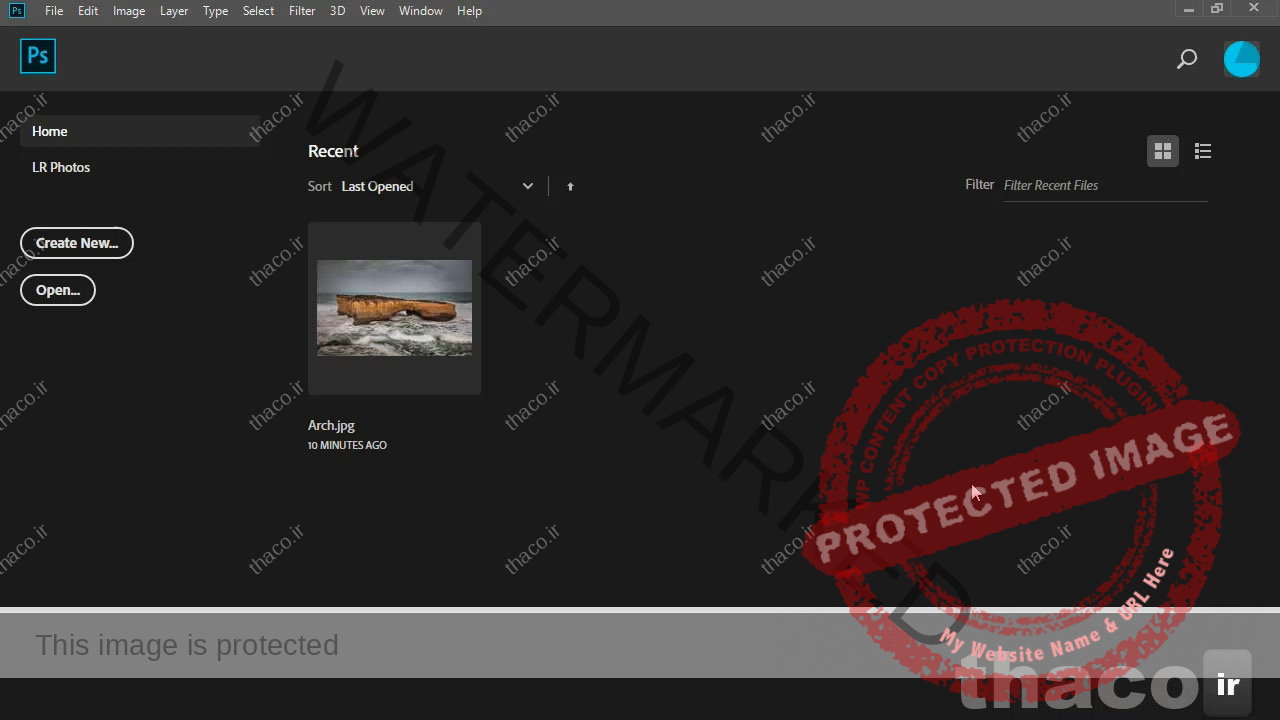Click the Create New... button
Screen dimensions: 1280x720
pyautogui.click(x=77, y=243)
